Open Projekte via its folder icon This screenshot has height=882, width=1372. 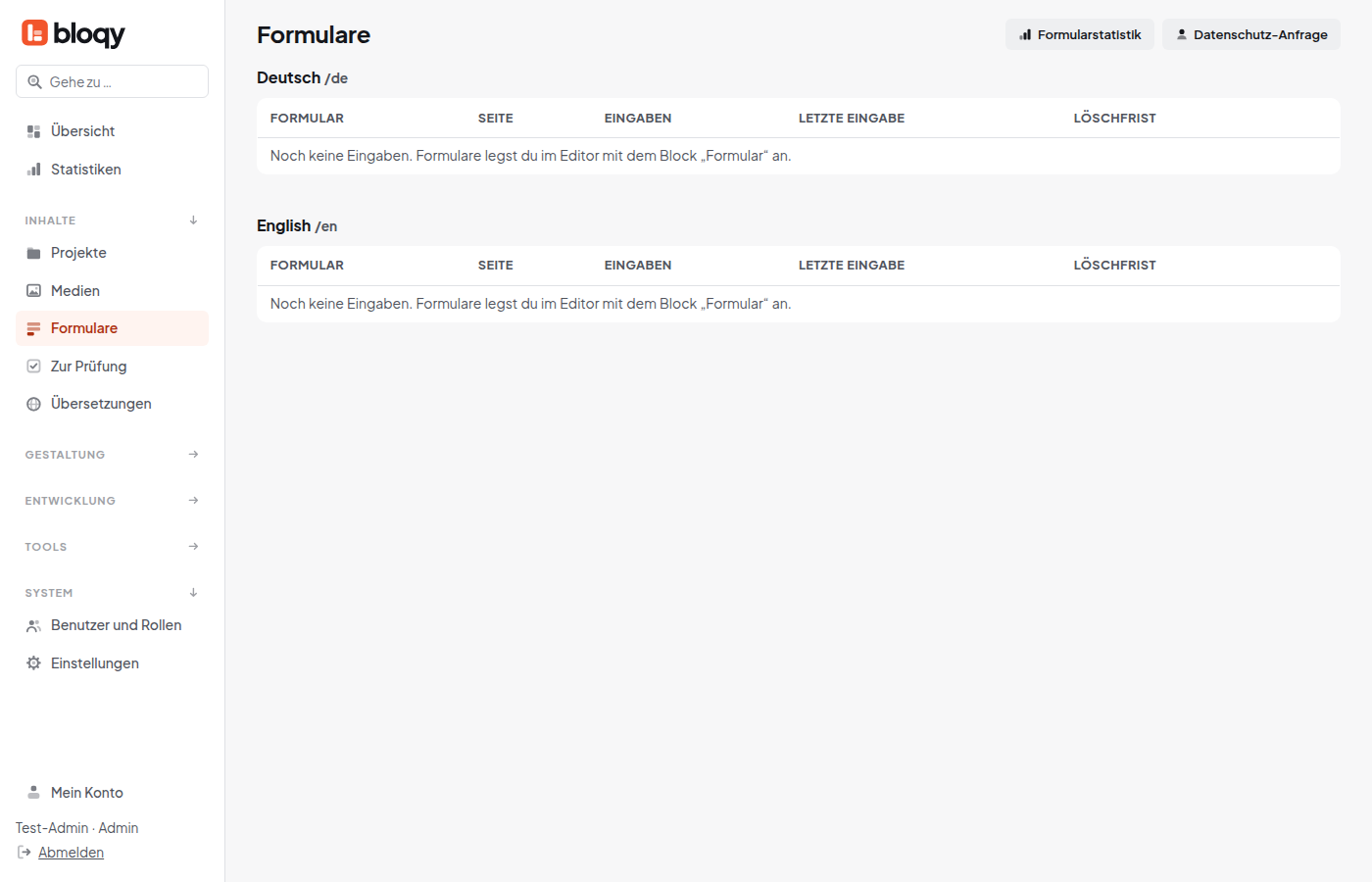click(x=33, y=253)
